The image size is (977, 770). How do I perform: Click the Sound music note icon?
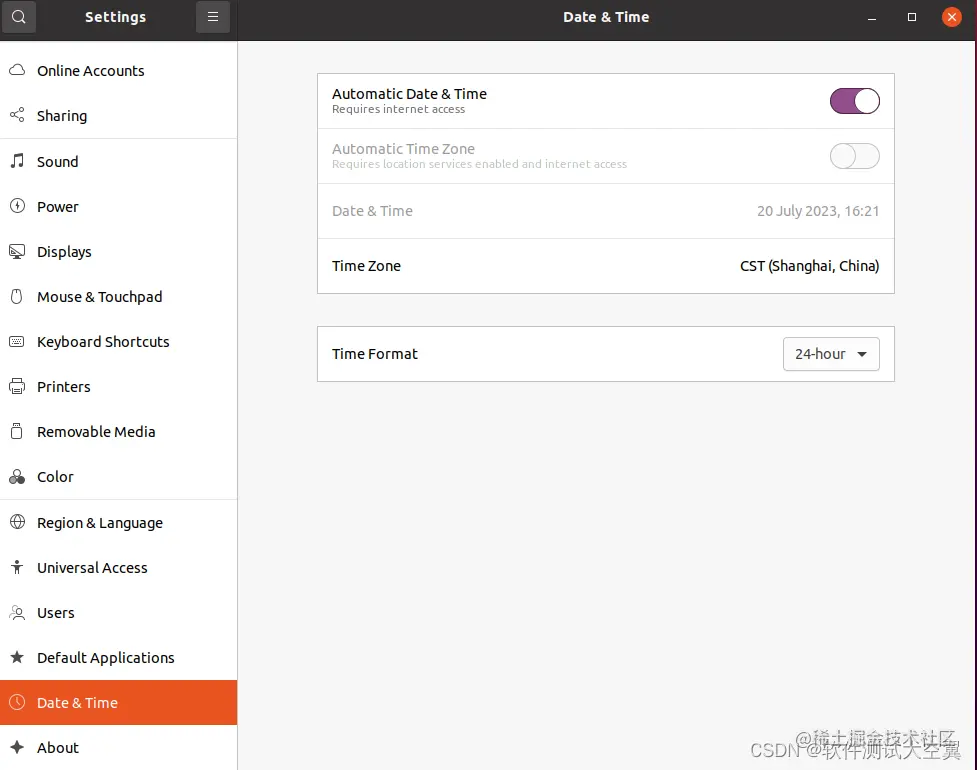click(17, 161)
